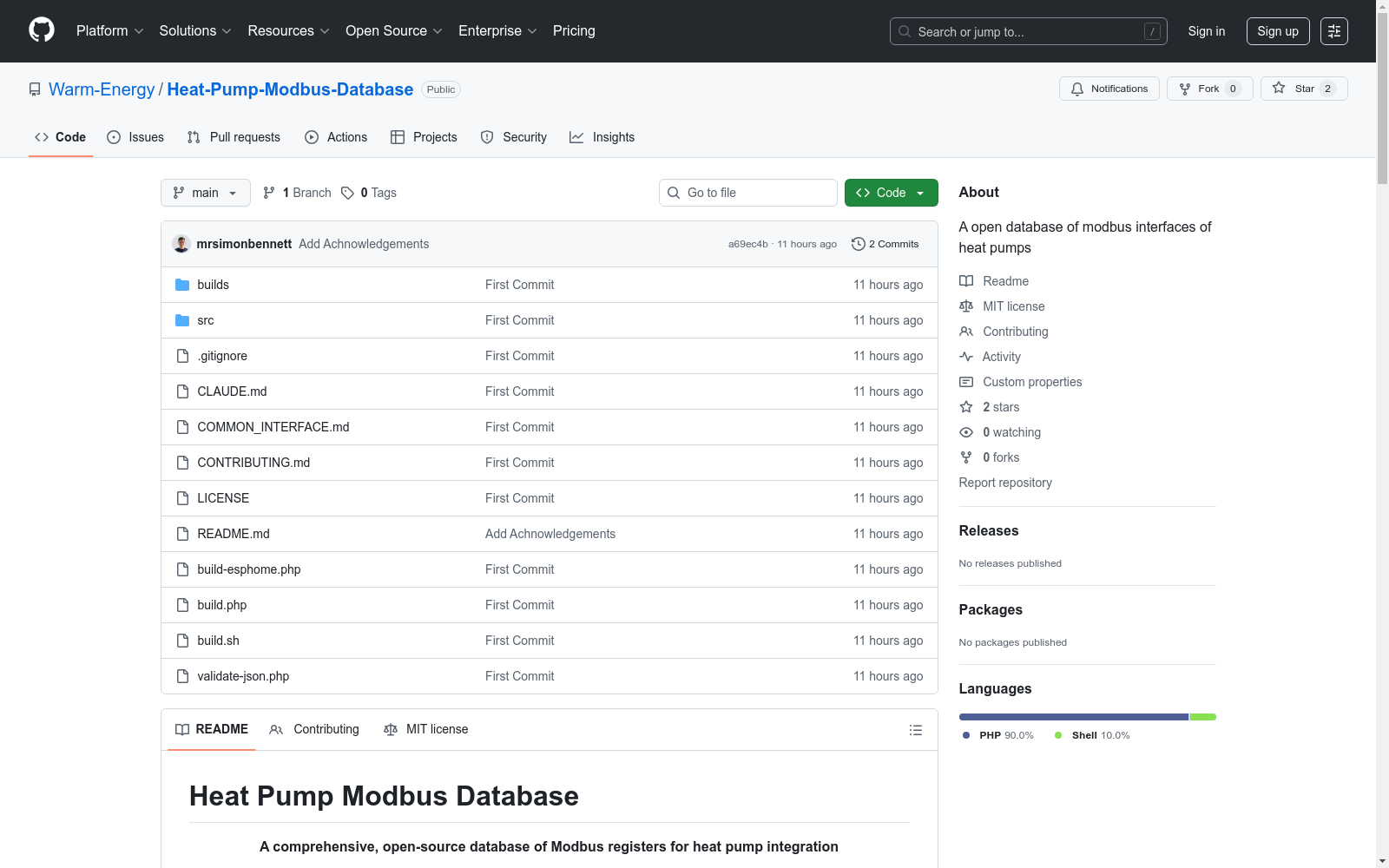Click Report repository link

tap(1005, 483)
